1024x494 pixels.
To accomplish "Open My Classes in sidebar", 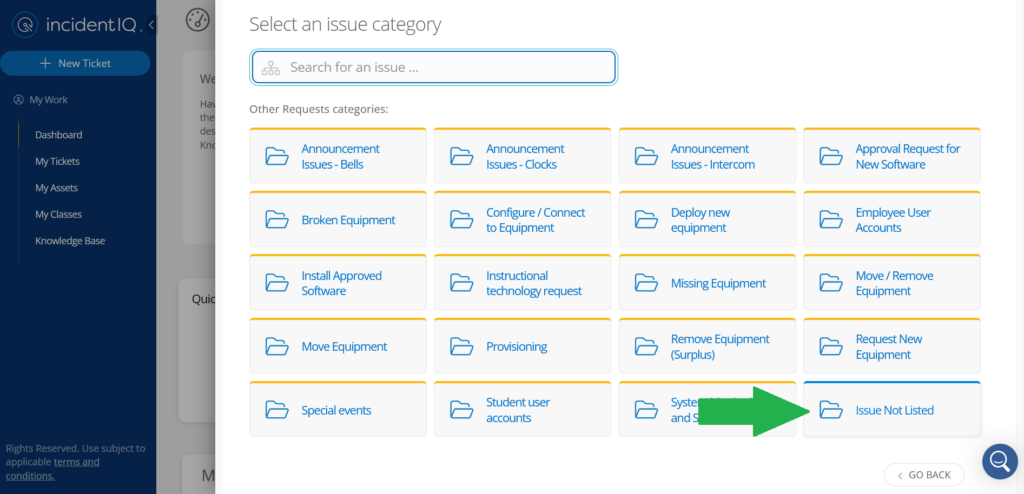I will pyautogui.click(x=58, y=214).
